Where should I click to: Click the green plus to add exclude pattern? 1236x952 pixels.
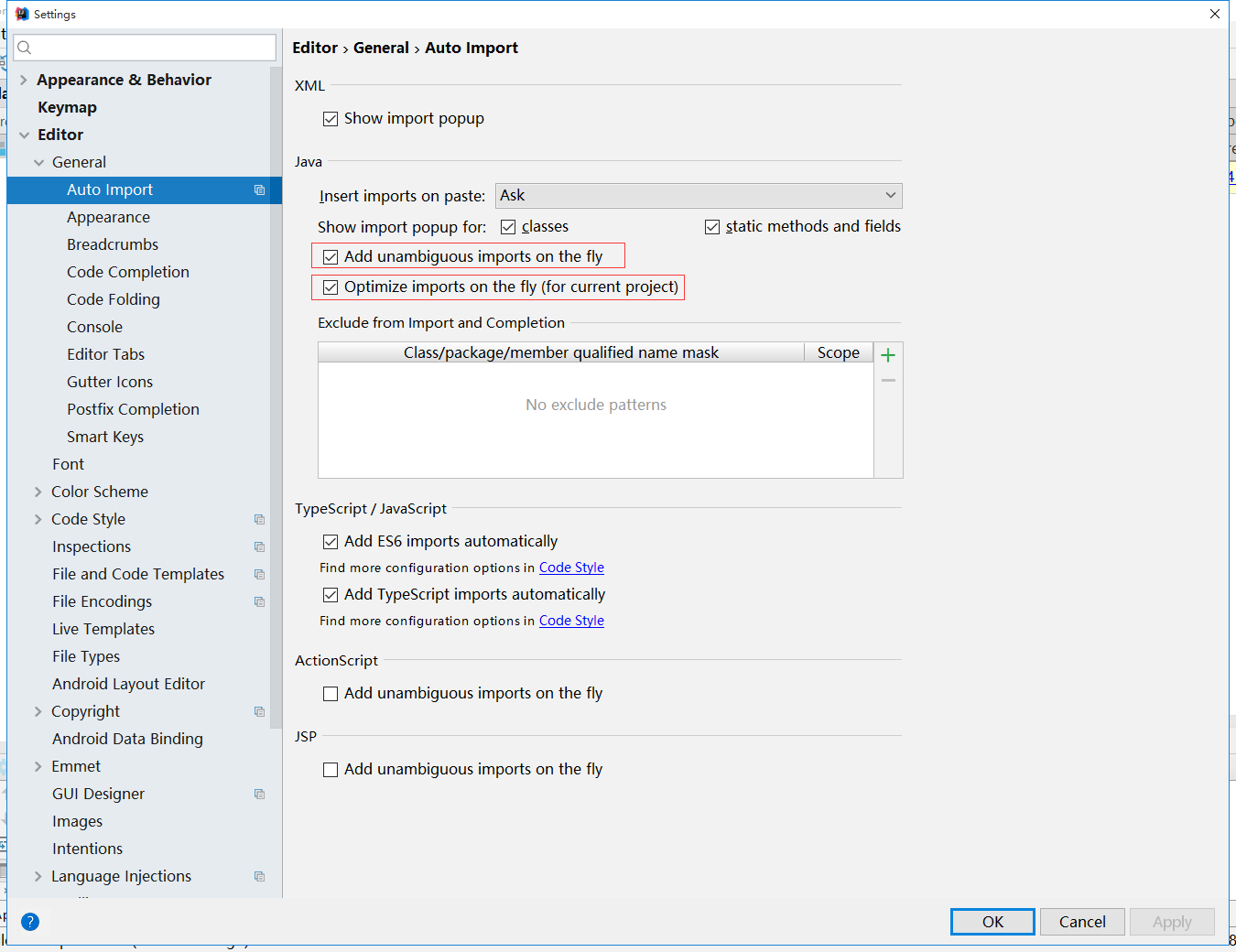coord(887,355)
